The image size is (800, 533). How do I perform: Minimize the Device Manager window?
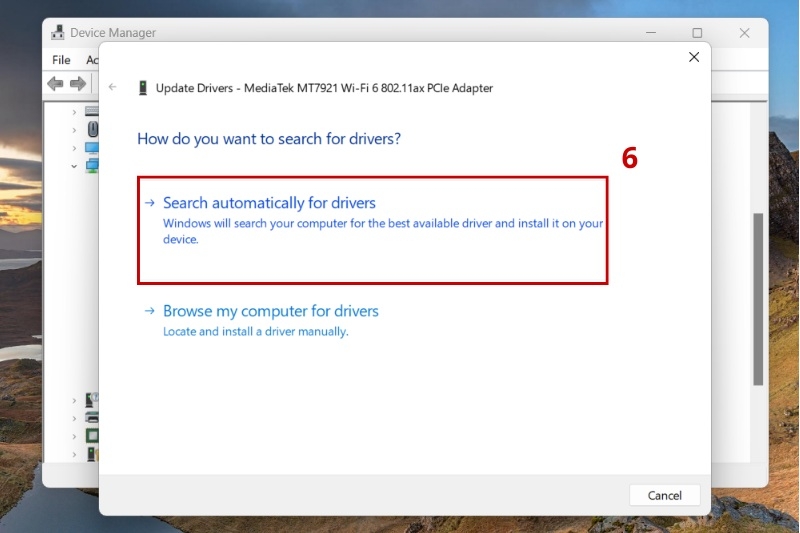coord(651,33)
